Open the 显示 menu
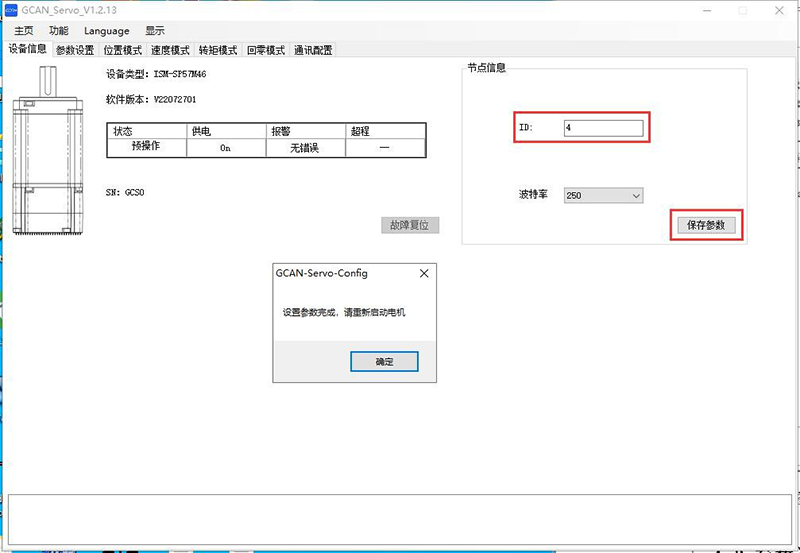The height and width of the screenshot is (553, 800). [x=155, y=31]
